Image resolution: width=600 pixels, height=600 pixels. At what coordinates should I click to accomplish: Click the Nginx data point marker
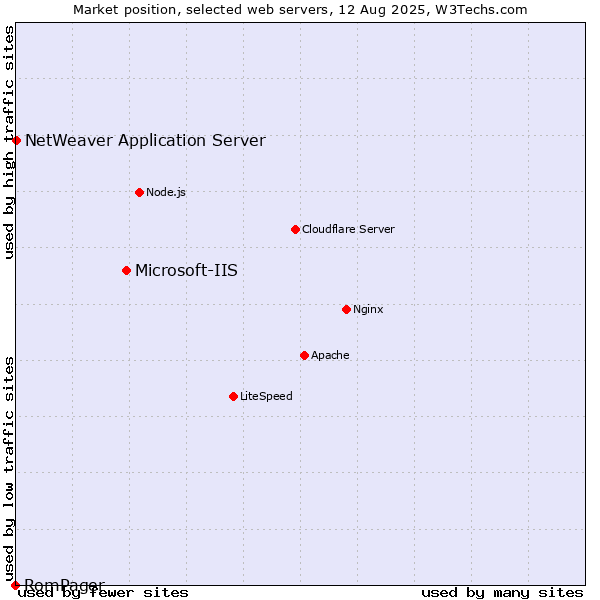point(347,310)
